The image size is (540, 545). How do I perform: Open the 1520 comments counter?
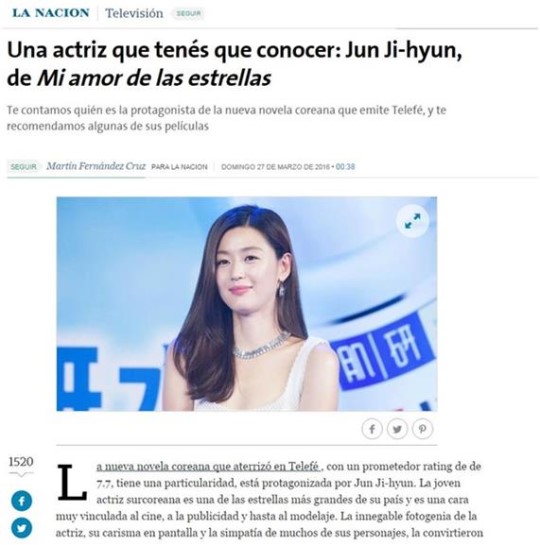pos(21,462)
